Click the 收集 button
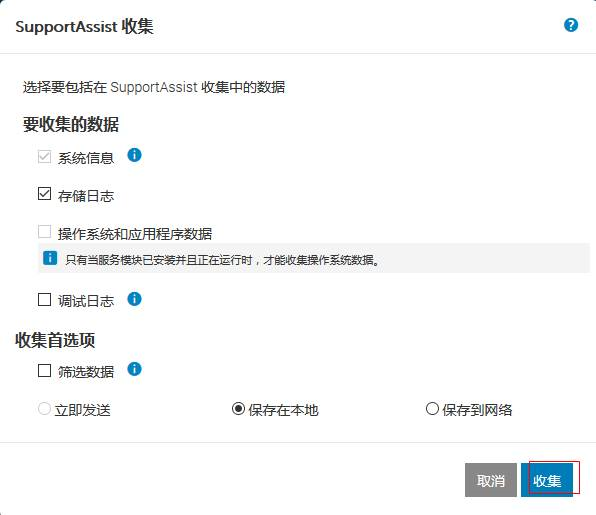The height and width of the screenshot is (515, 596). point(547,480)
